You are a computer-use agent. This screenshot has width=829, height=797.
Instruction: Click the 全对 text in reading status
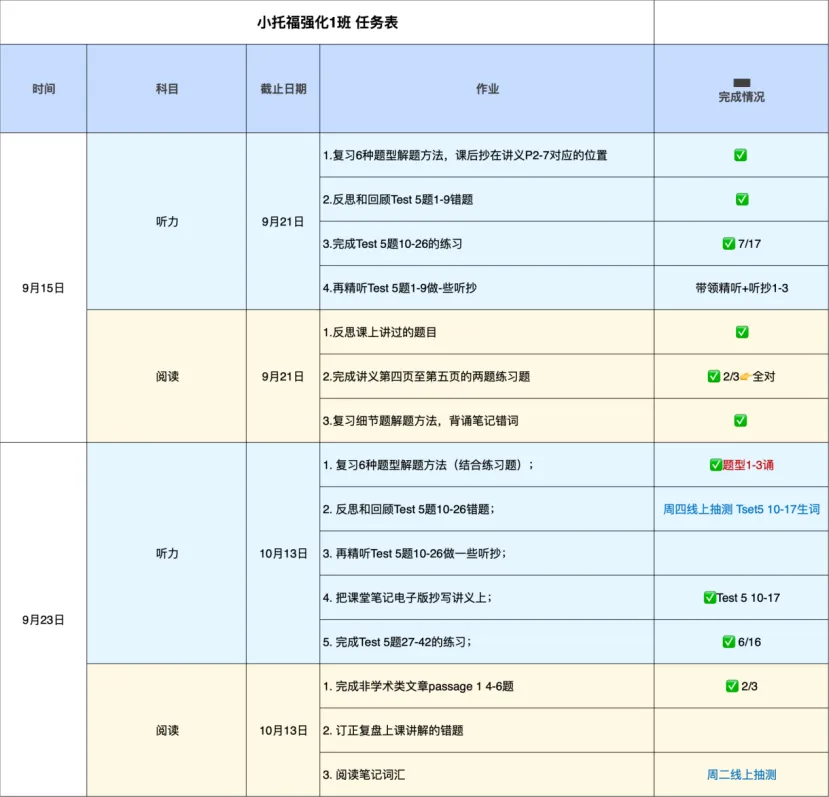coord(763,376)
